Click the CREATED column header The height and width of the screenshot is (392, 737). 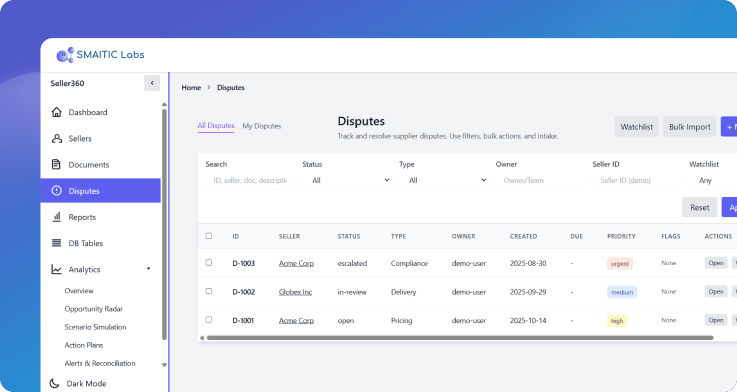point(523,236)
